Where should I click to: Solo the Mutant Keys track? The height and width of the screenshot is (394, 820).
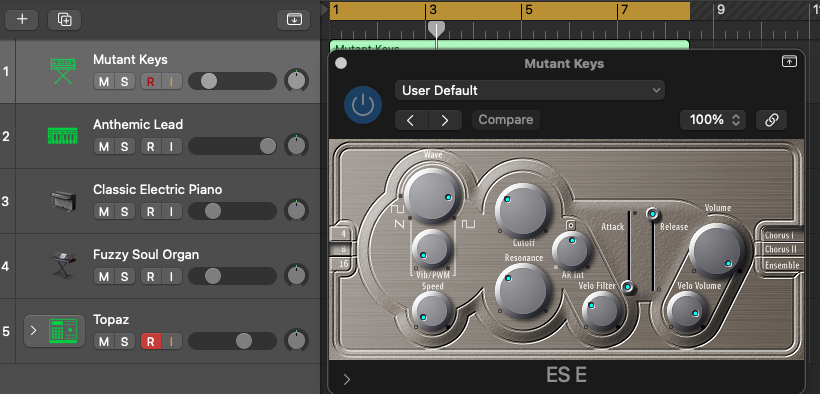[x=124, y=82]
